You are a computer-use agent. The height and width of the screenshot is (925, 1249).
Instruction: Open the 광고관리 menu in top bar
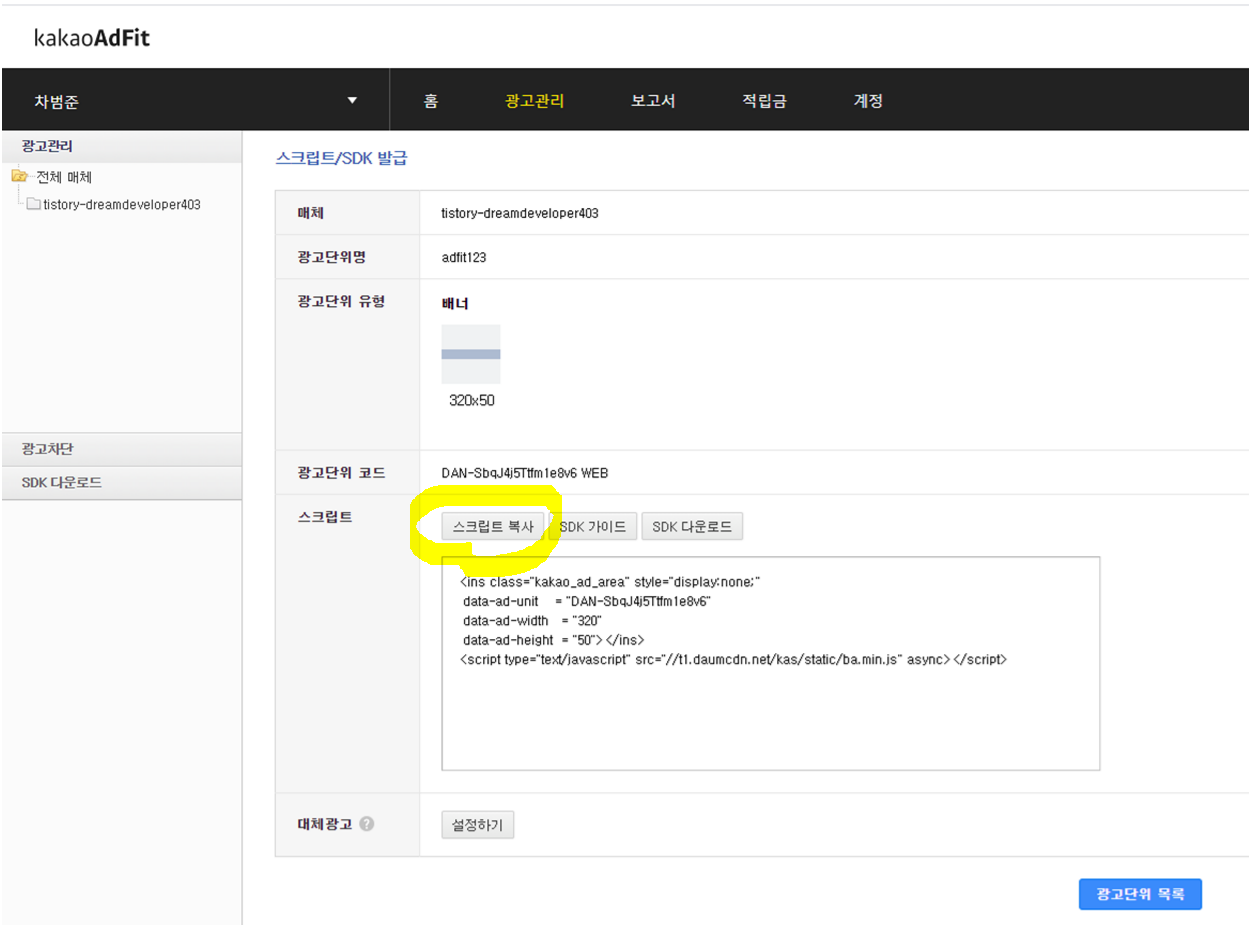click(x=535, y=101)
